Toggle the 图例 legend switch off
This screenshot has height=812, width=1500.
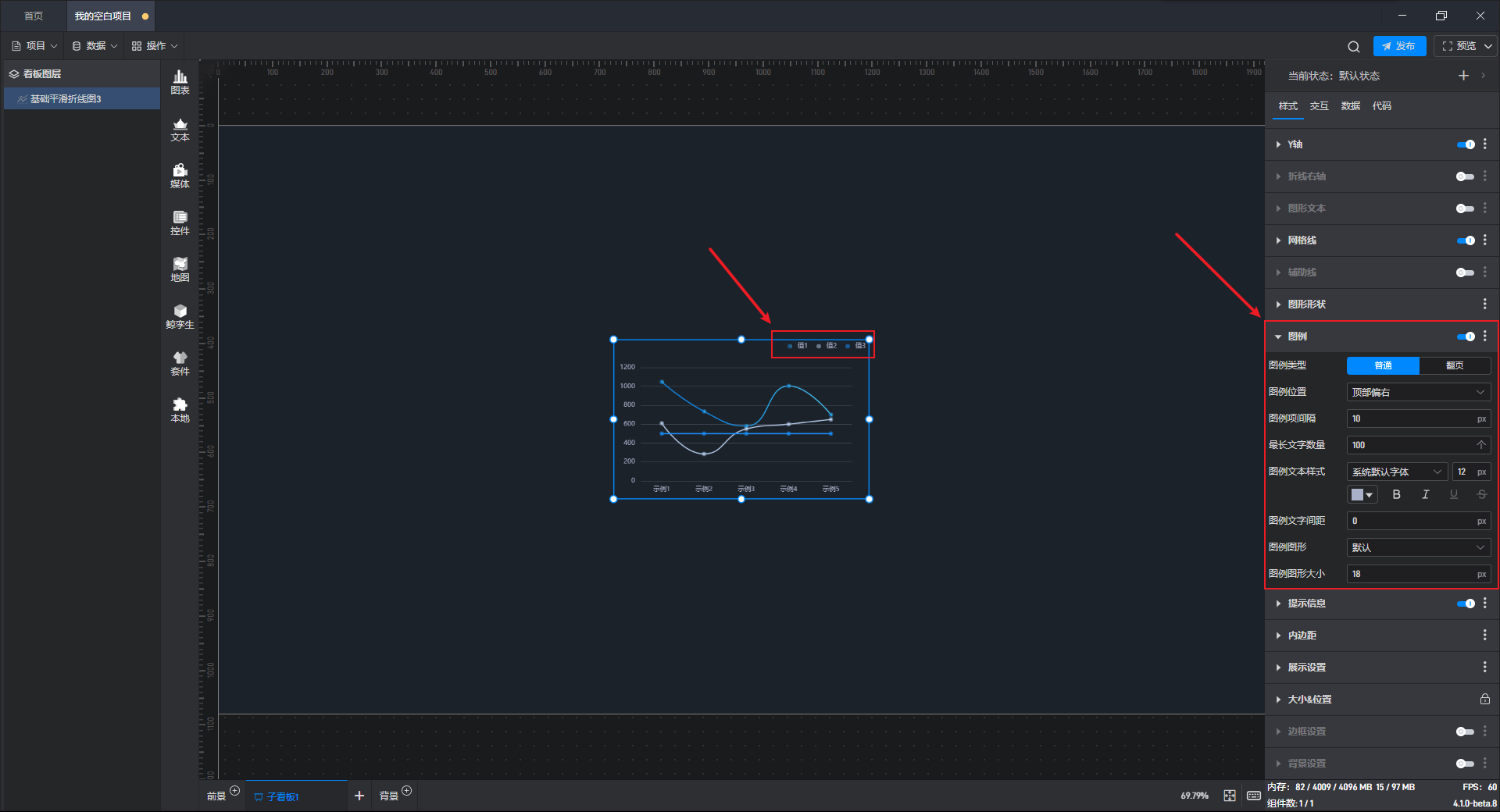(1466, 337)
